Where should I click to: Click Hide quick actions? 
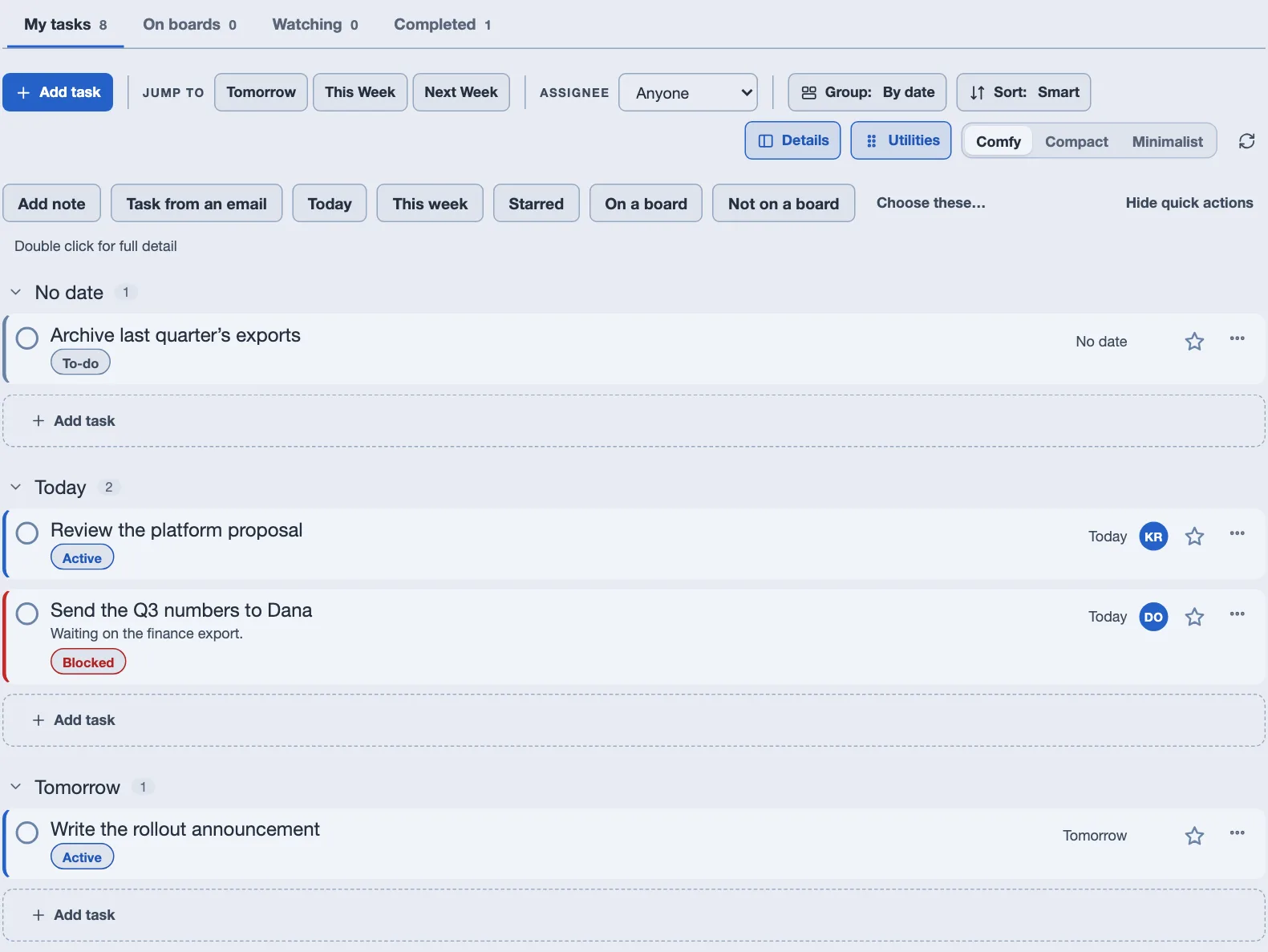point(1189,203)
